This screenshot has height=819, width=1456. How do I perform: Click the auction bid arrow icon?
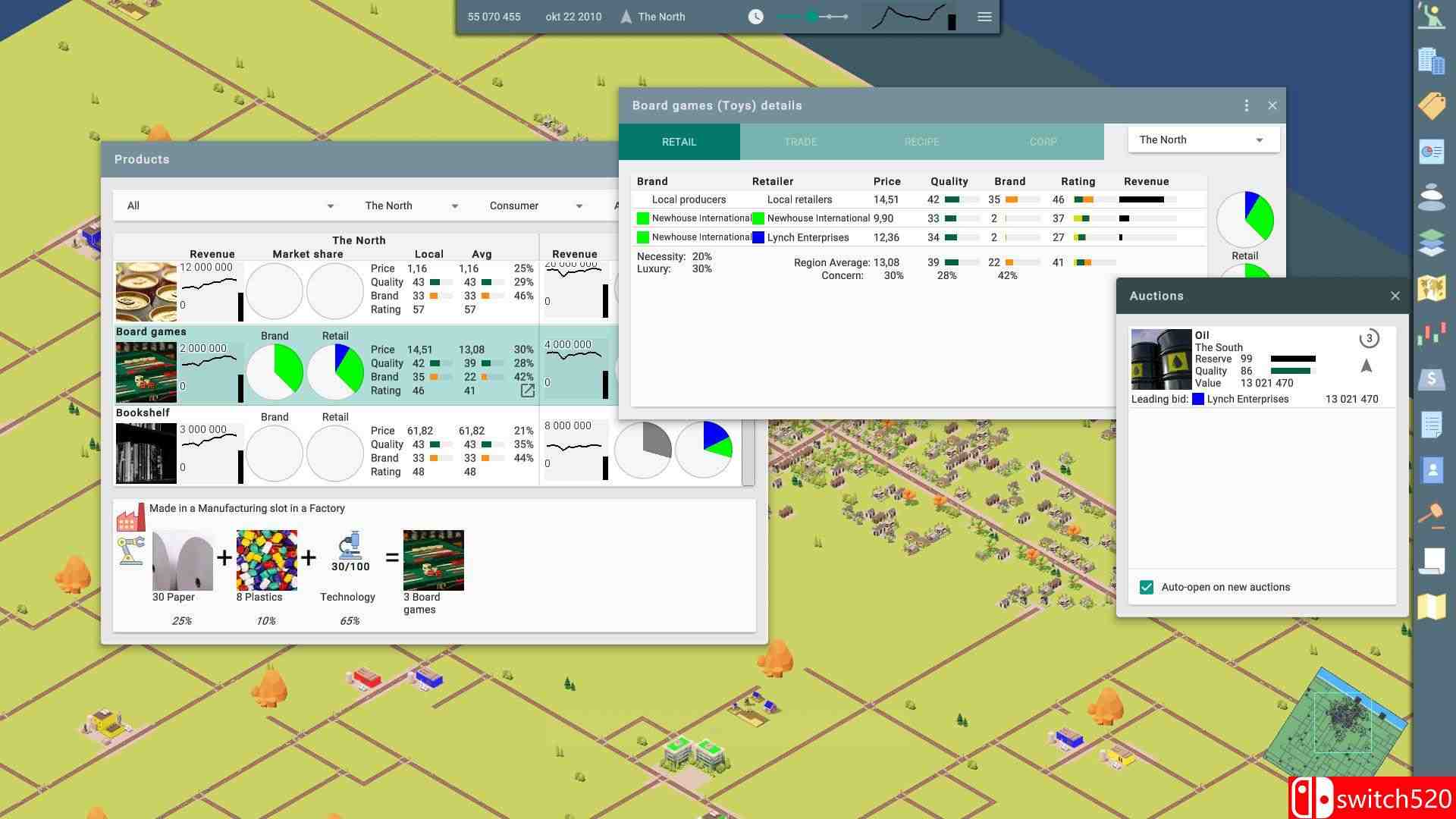coord(1365,364)
